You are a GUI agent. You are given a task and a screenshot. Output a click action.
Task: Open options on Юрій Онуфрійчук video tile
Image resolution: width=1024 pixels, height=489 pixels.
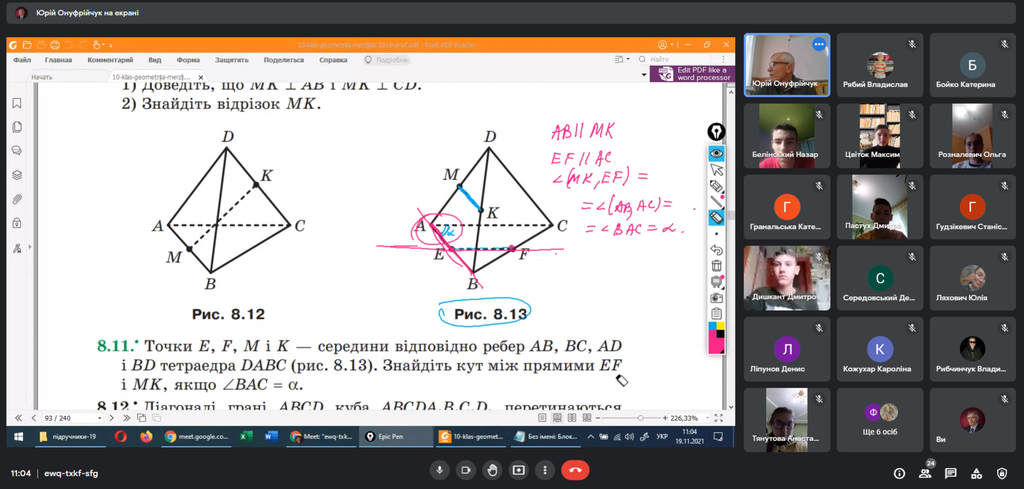[x=819, y=44]
